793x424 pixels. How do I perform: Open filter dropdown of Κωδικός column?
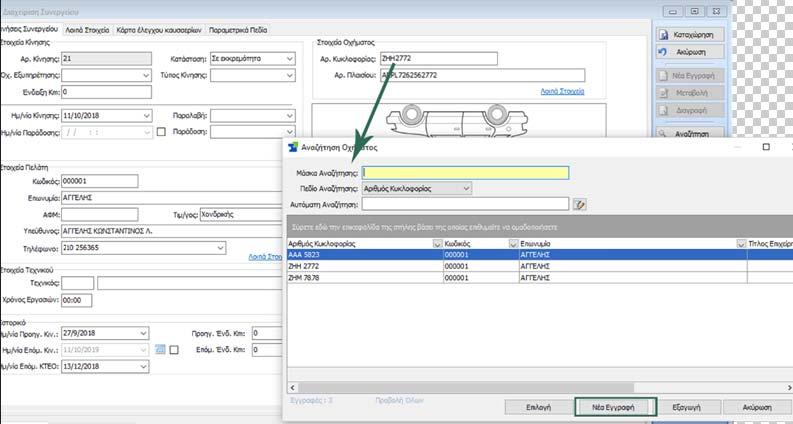[513, 244]
